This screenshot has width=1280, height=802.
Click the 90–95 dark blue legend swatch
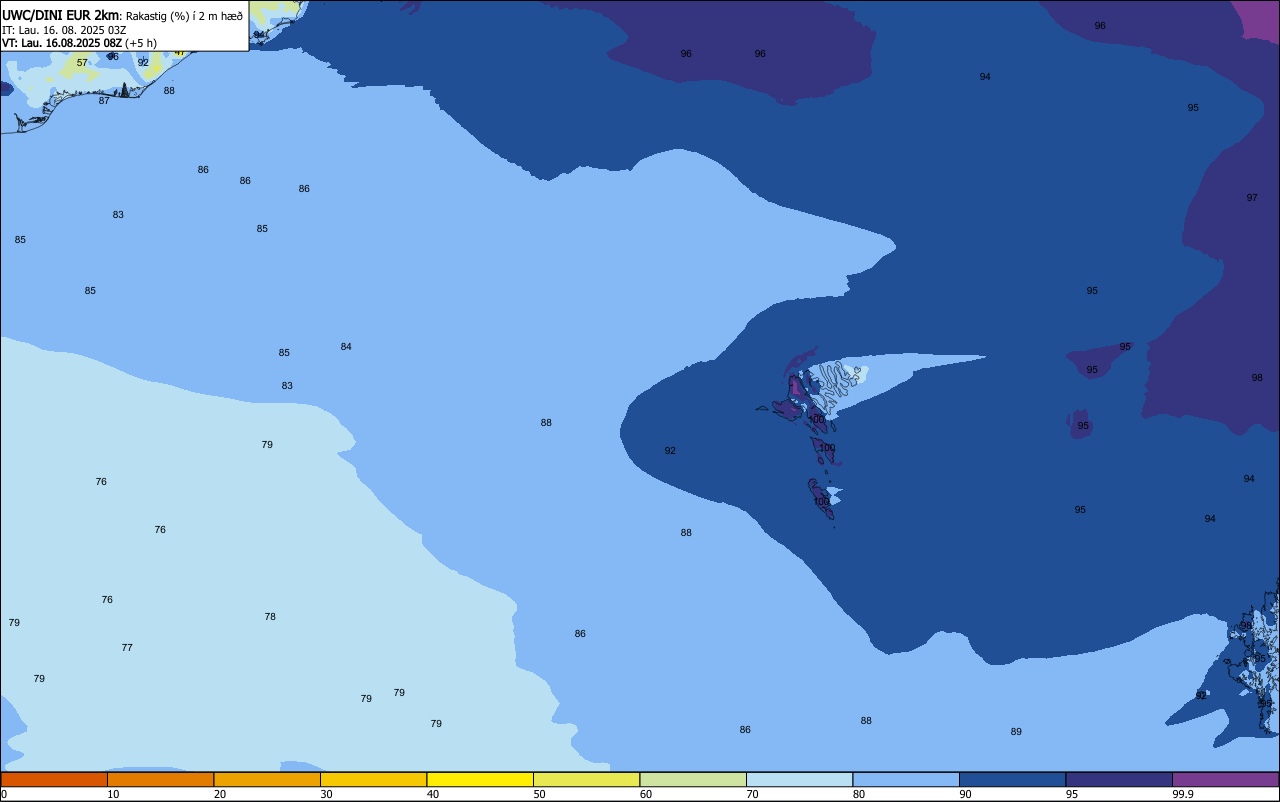pyautogui.click(x=1012, y=779)
